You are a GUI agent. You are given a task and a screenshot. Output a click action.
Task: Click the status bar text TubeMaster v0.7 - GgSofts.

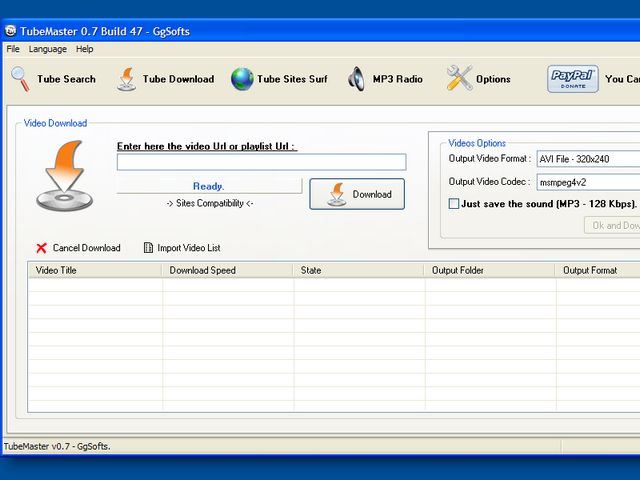point(57,447)
